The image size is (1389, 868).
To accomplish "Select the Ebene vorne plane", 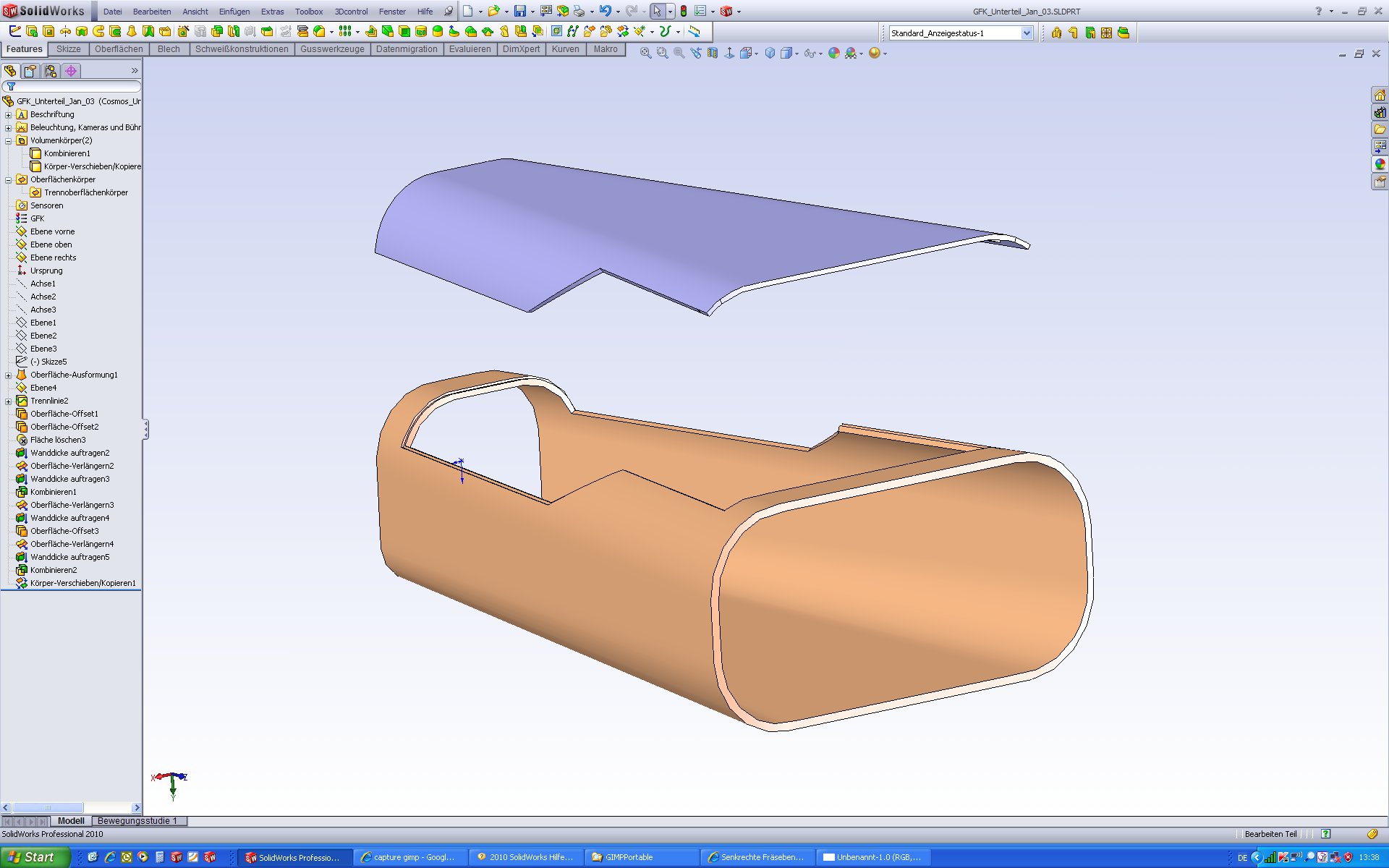I will click(52, 231).
